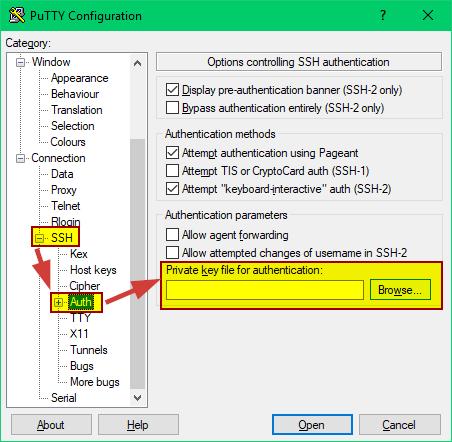452x442 pixels.
Task: Select the Cipher category
Action: (85, 286)
